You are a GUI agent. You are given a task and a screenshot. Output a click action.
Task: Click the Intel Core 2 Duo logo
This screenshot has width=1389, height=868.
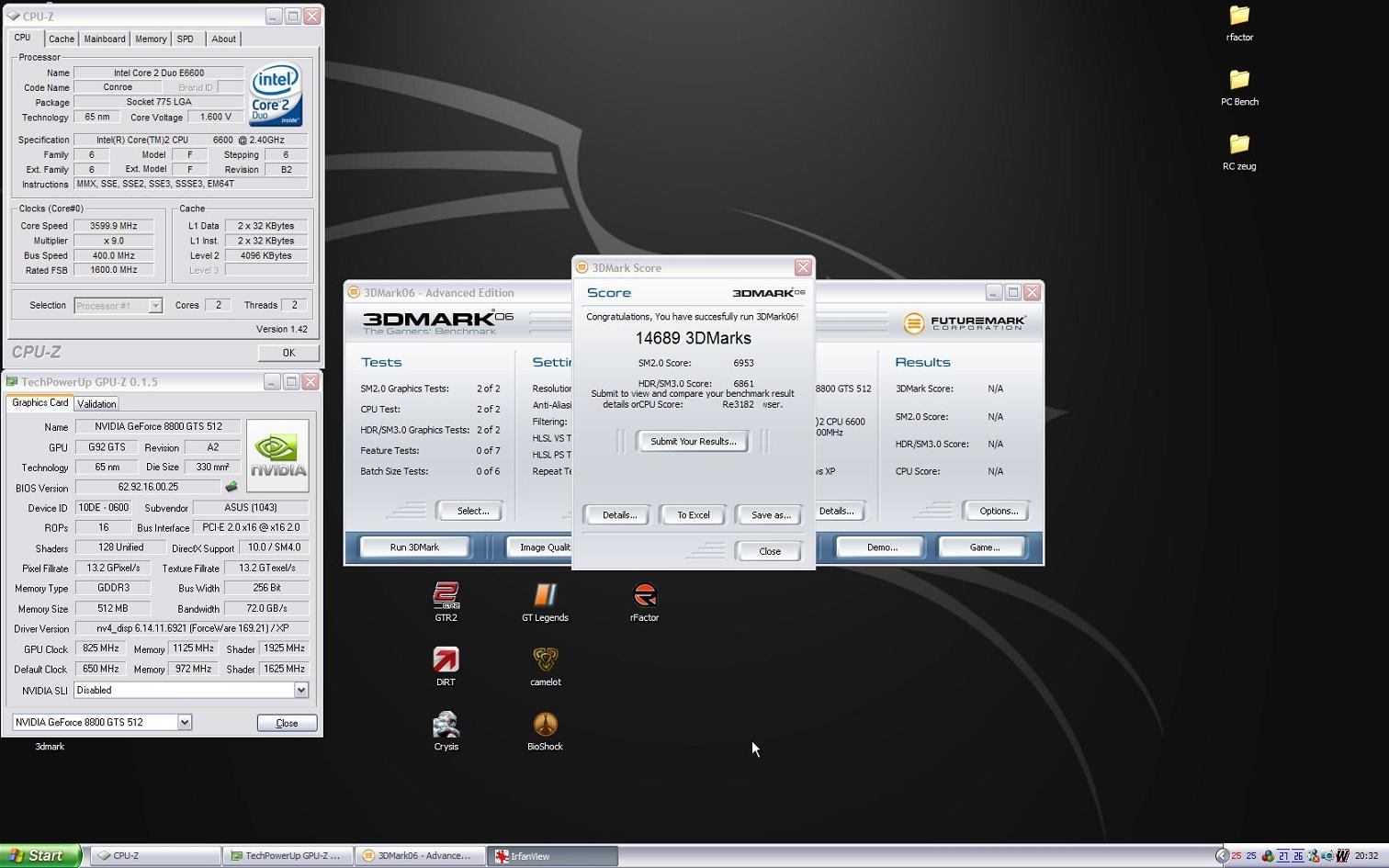pyautogui.click(x=276, y=95)
